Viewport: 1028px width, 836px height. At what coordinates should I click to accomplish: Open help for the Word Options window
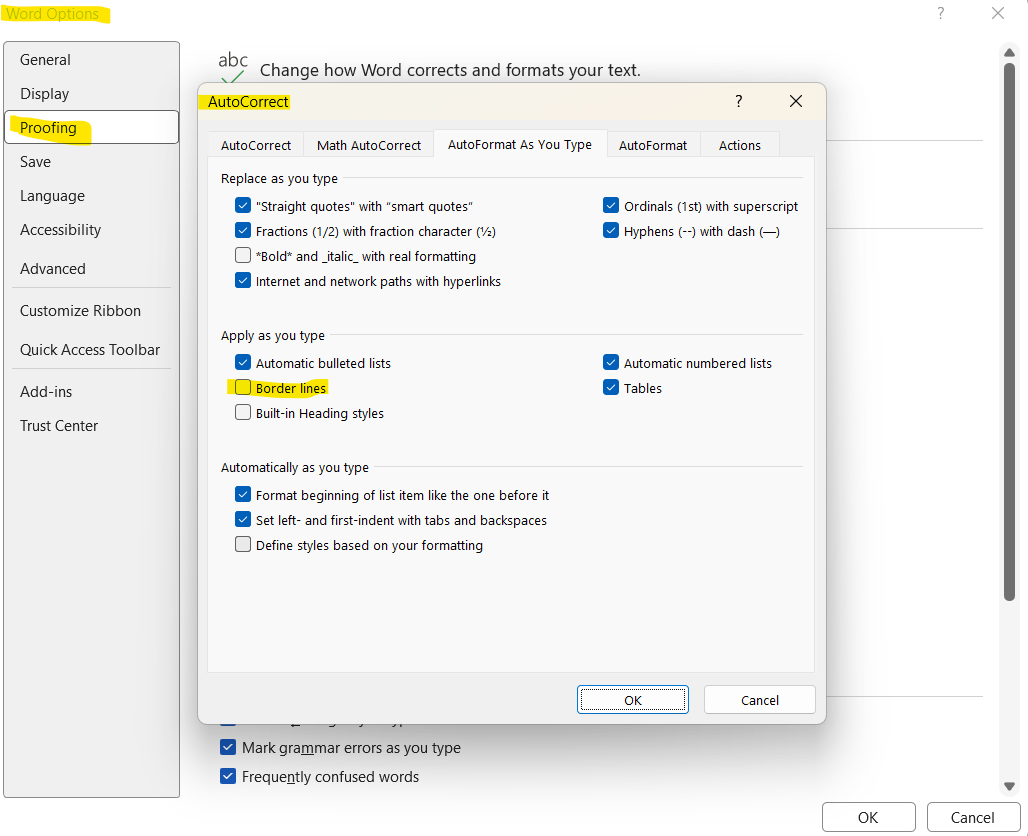(941, 13)
